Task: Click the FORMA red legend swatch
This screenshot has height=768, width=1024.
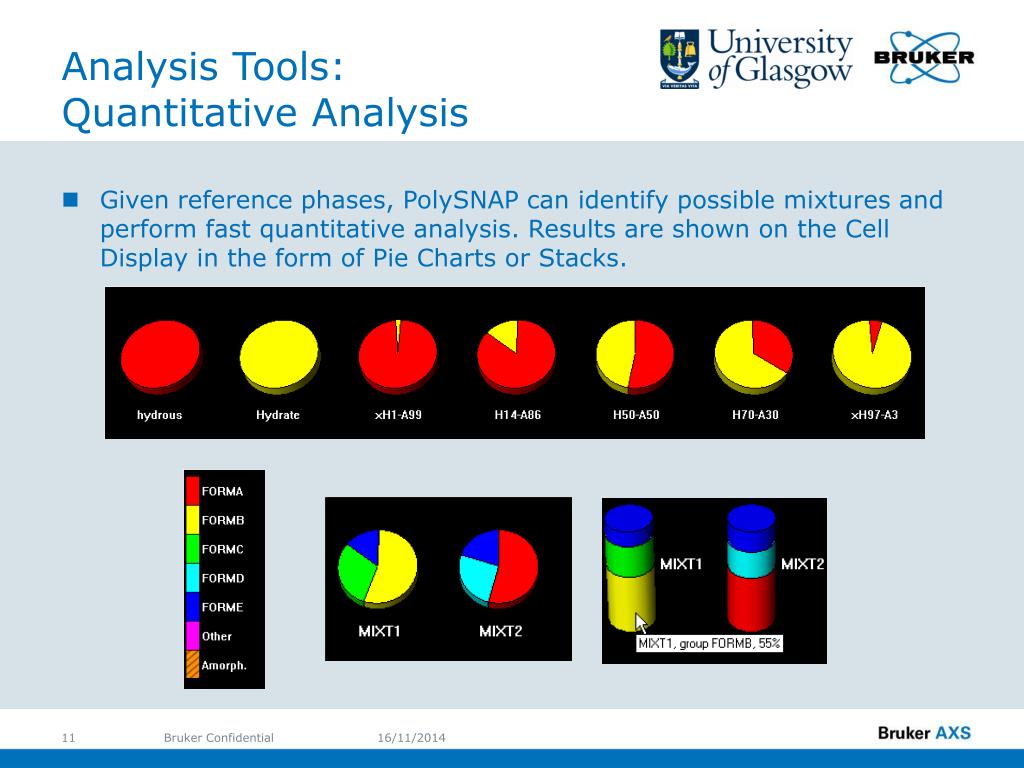Action: [193, 491]
